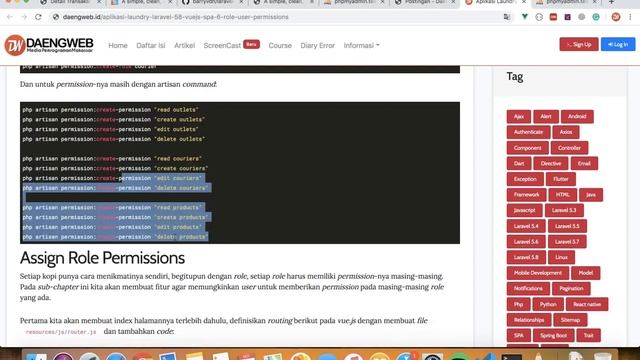Image resolution: width=640 pixels, height=360 pixels.
Task: Open Daftar Isi menu item
Action: pyautogui.click(x=151, y=45)
